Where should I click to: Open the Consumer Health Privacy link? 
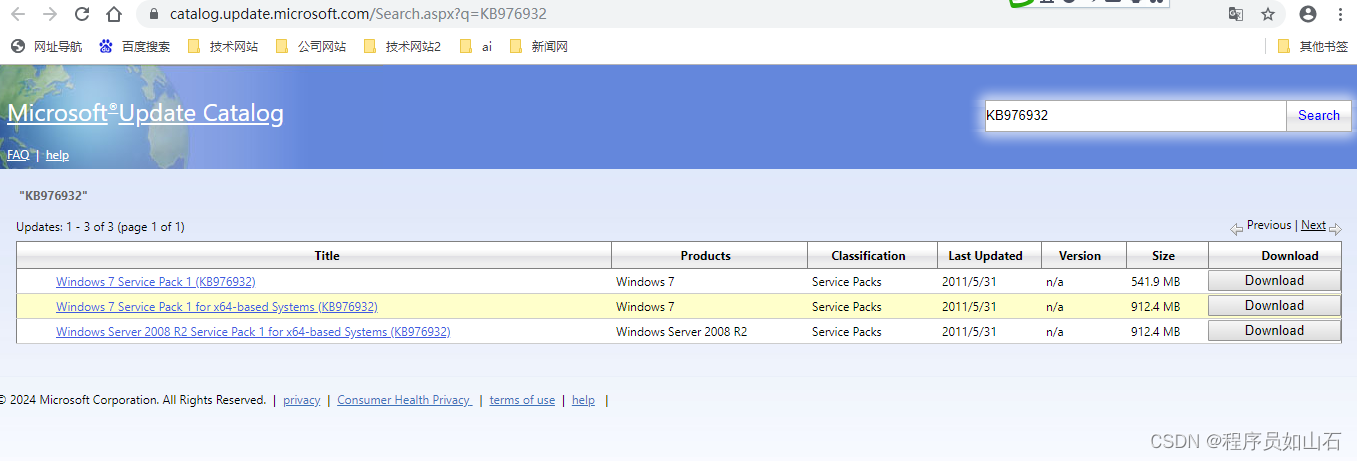(x=404, y=400)
